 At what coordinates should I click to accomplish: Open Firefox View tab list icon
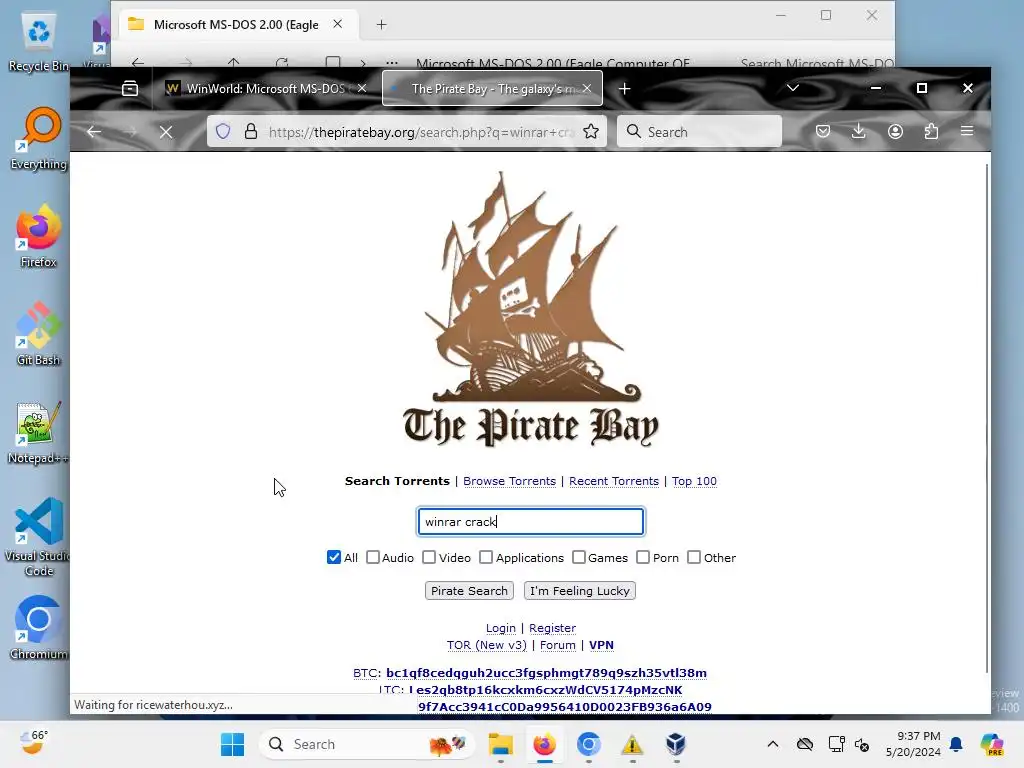pos(130,88)
